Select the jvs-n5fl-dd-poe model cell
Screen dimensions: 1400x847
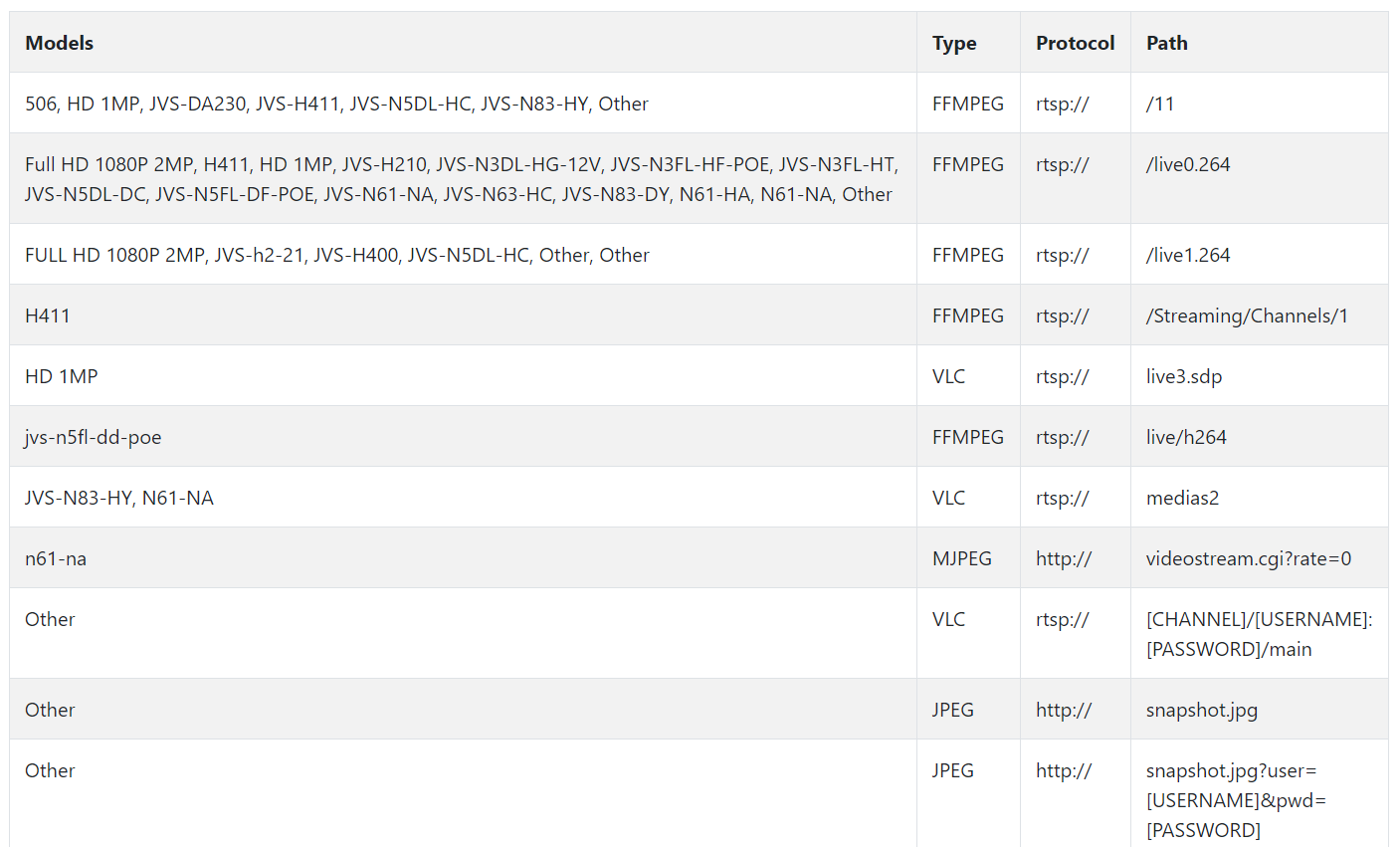94,437
